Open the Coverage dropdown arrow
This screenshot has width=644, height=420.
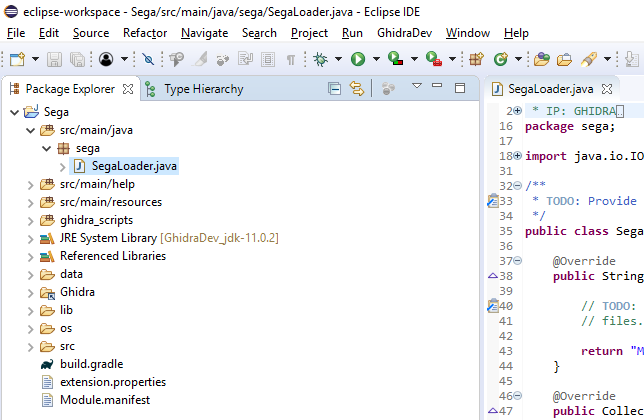tap(414, 60)
